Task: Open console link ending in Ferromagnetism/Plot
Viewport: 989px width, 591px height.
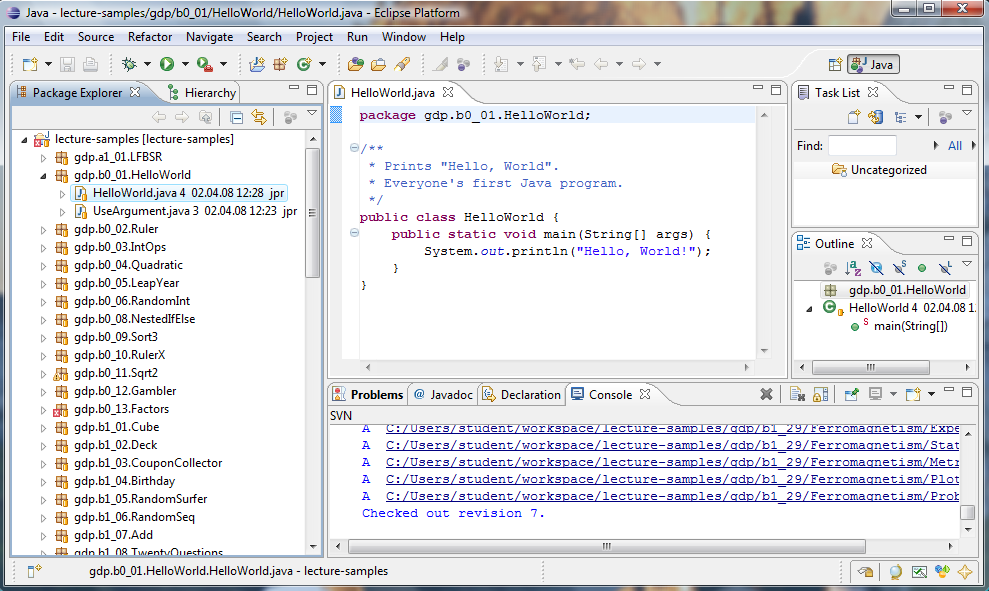Action: 672,479
